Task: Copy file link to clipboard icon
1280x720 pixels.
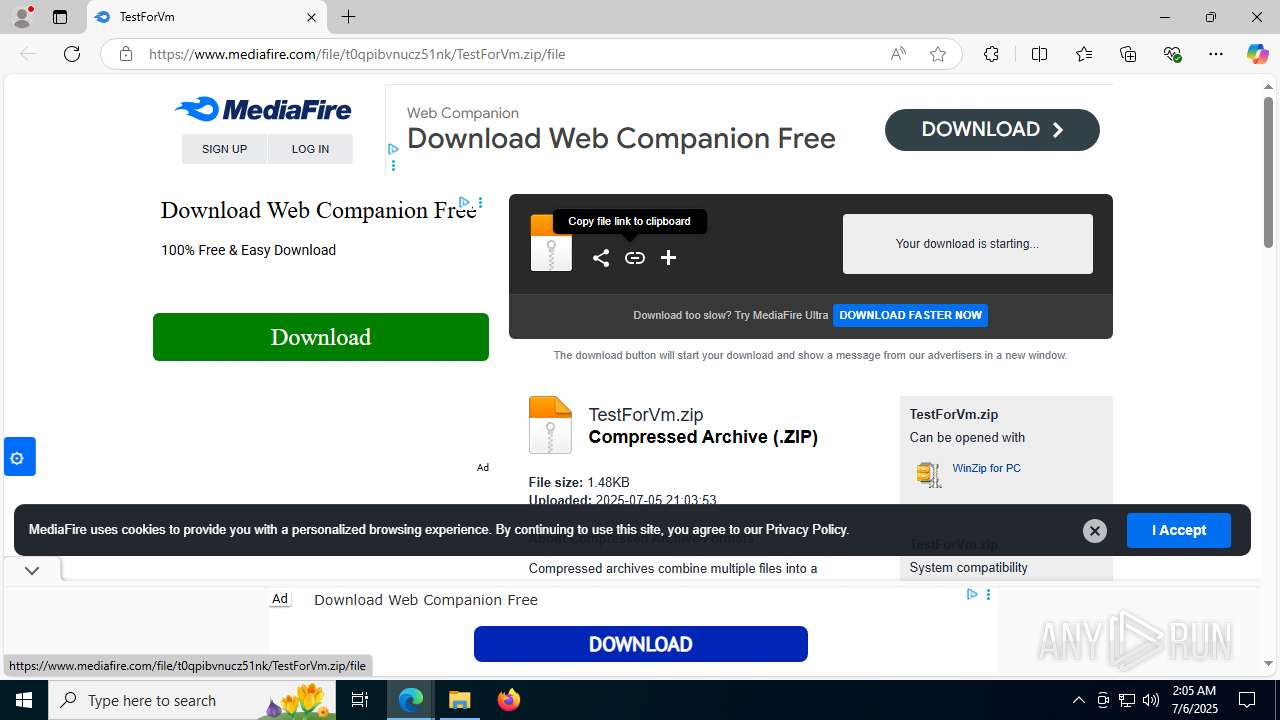Action: click(635, 258)
